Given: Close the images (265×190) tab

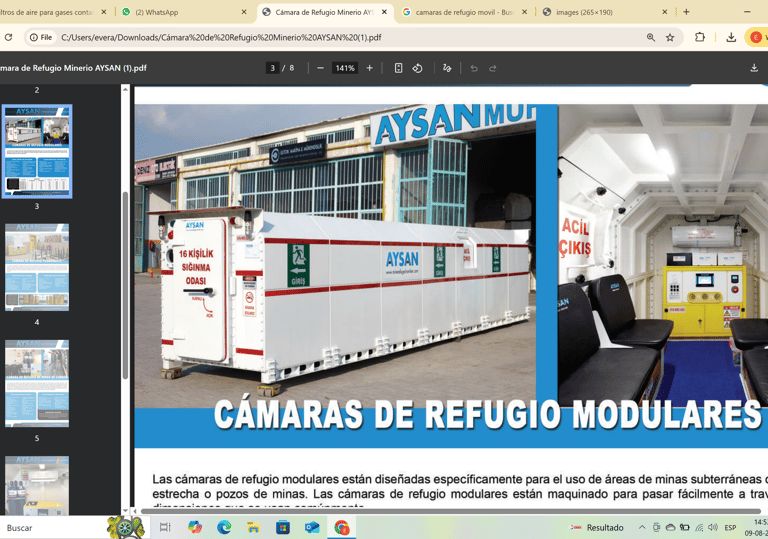Looking at the screenshot, I should click(x=665, y=12).
